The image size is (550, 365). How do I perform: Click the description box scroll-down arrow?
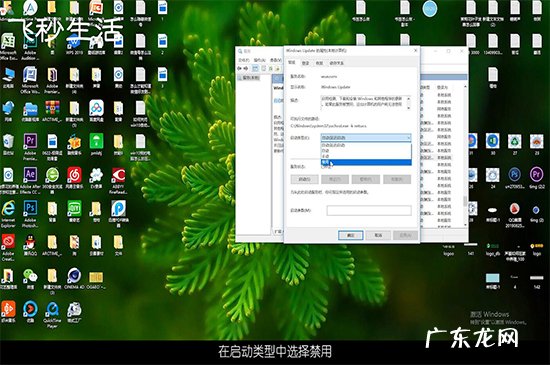pyautogui.click(x=408, y=108)
